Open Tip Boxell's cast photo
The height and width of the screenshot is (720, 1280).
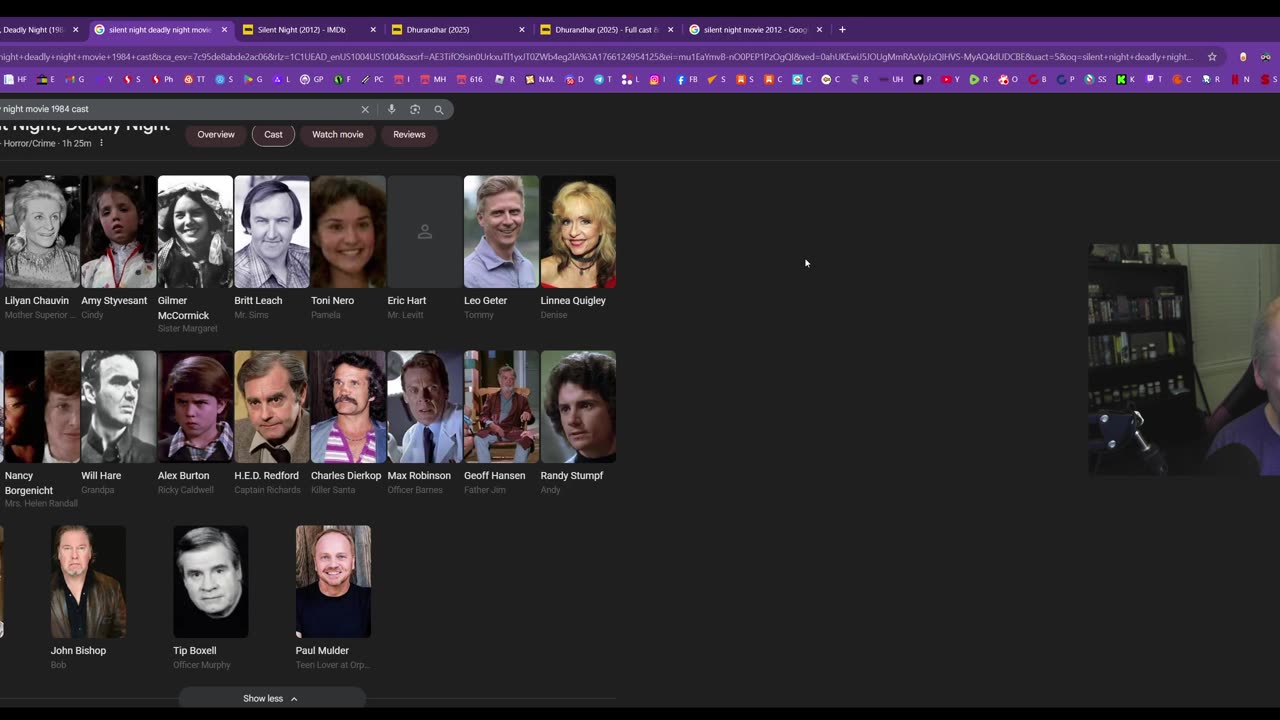click(x=210, y=582)
